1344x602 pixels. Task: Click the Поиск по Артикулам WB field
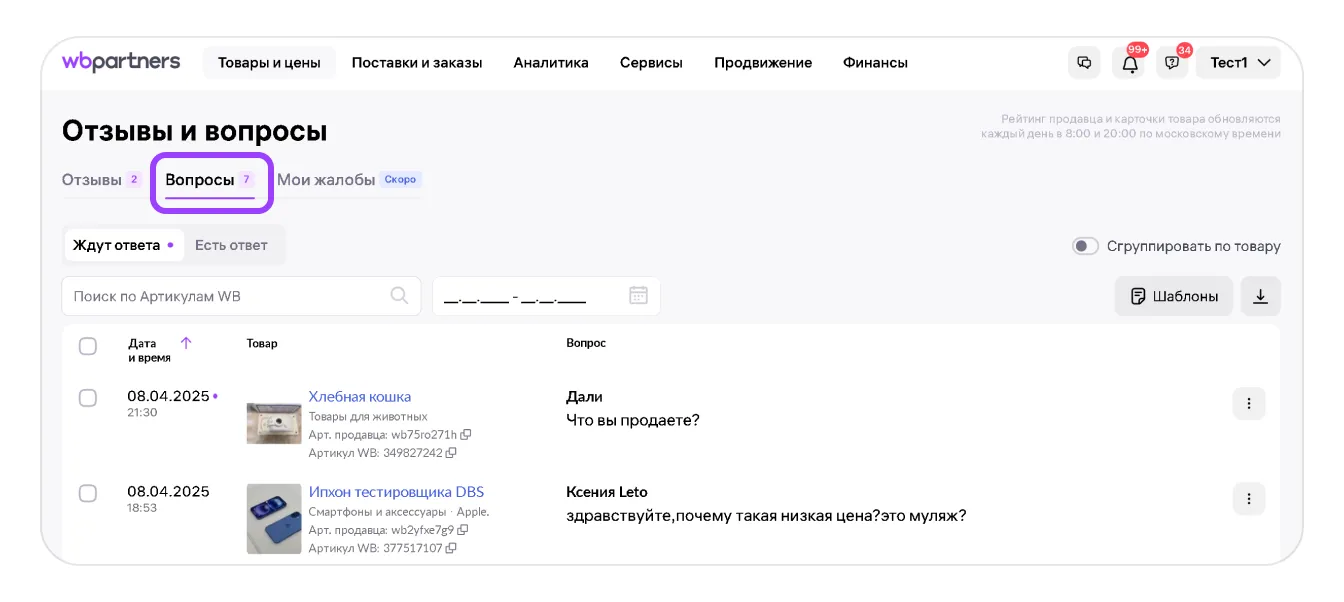point(228,296)
